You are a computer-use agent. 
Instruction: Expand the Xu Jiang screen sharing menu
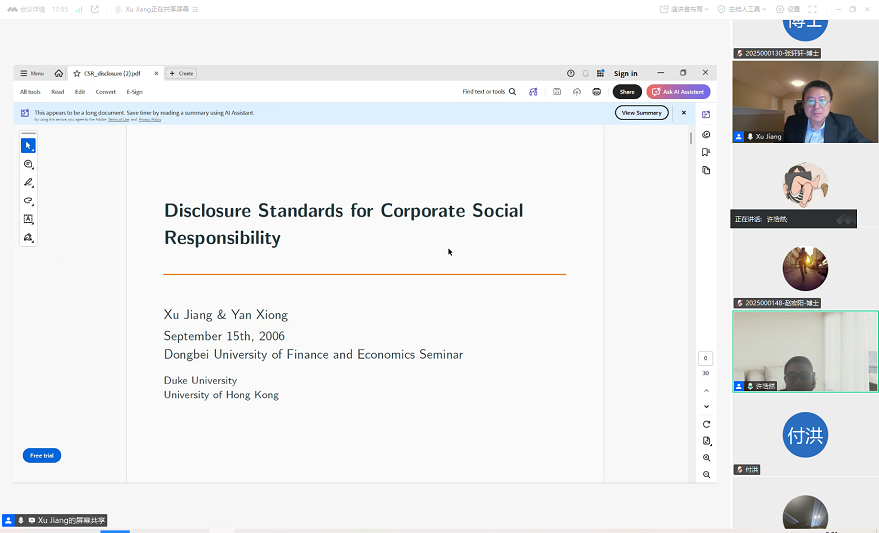pos(195,10)
